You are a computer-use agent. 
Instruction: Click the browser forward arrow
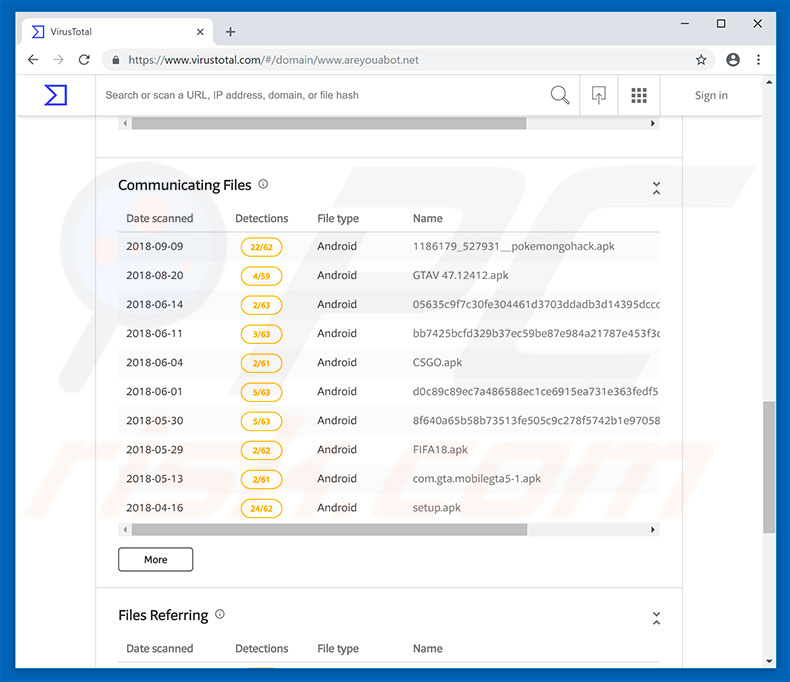coord(58,59)
